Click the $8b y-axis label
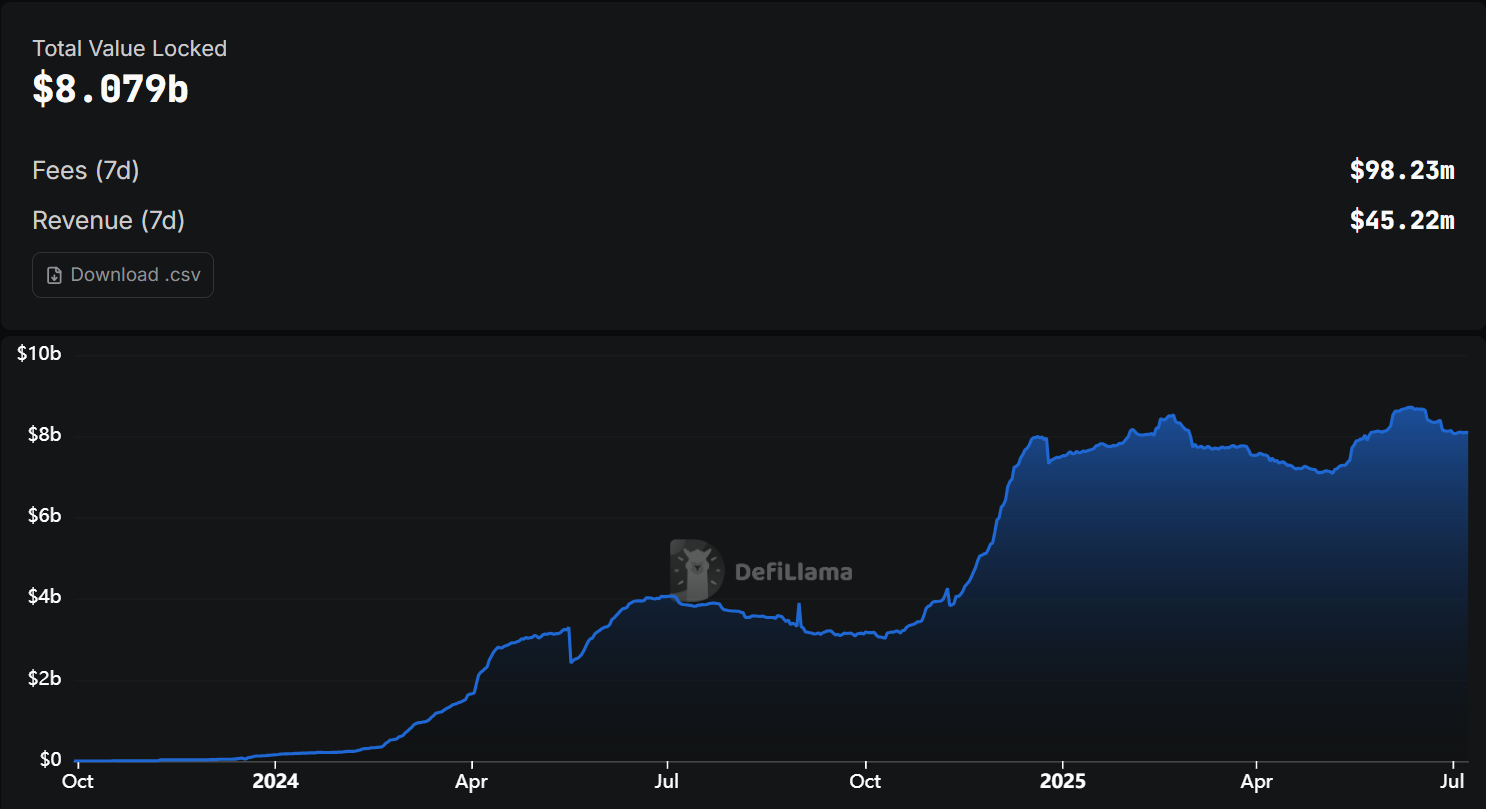Image resolution: width=1486 pixels, height=809 pixels. click(x=43, y=435)
